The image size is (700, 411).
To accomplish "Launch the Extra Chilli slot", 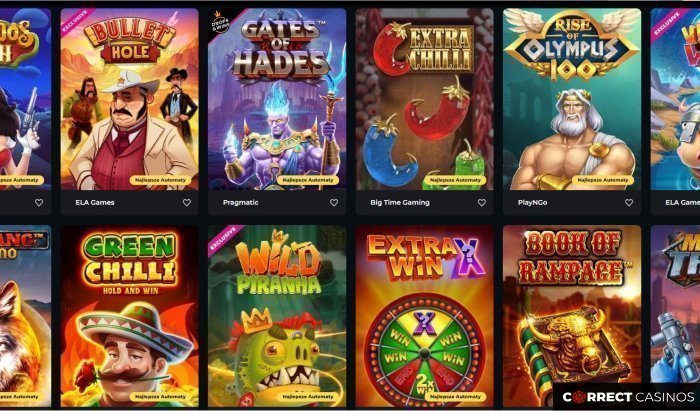I will click(x=425, y=99).
